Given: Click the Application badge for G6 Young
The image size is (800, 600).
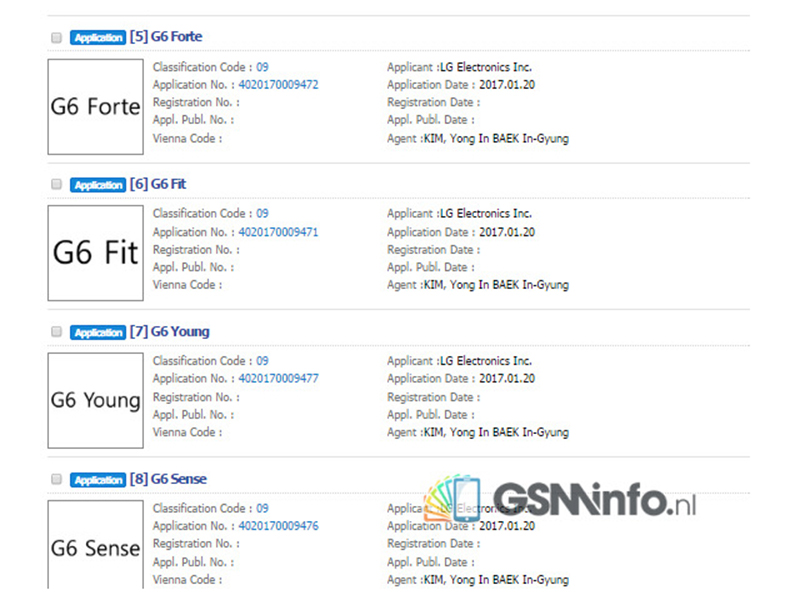Looking at the screenshot, I should coord(98,333).
